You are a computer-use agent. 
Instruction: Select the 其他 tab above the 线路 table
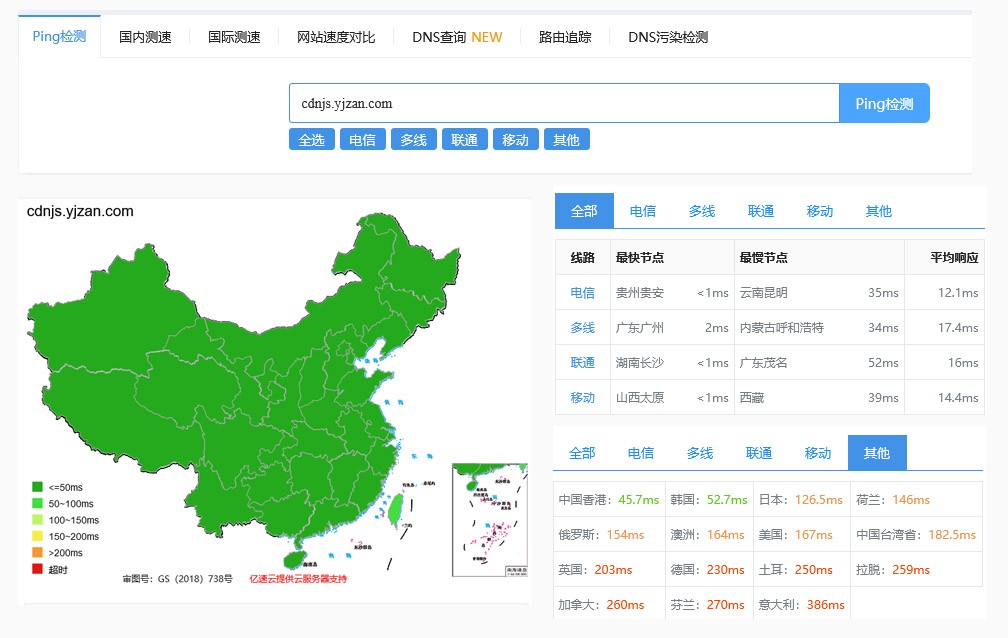[878, 211]
